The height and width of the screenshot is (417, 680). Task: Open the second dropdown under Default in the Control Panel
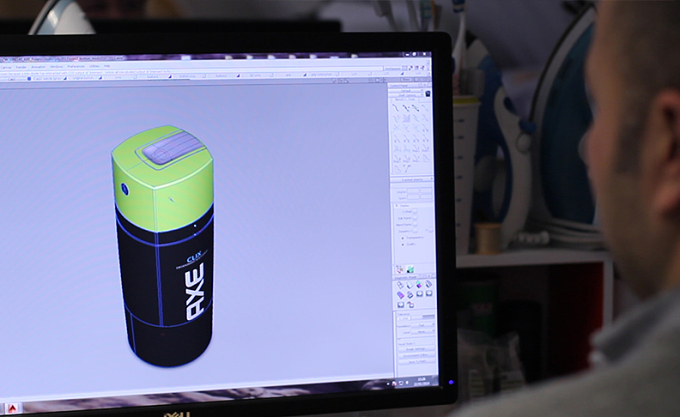coord(405,95)
